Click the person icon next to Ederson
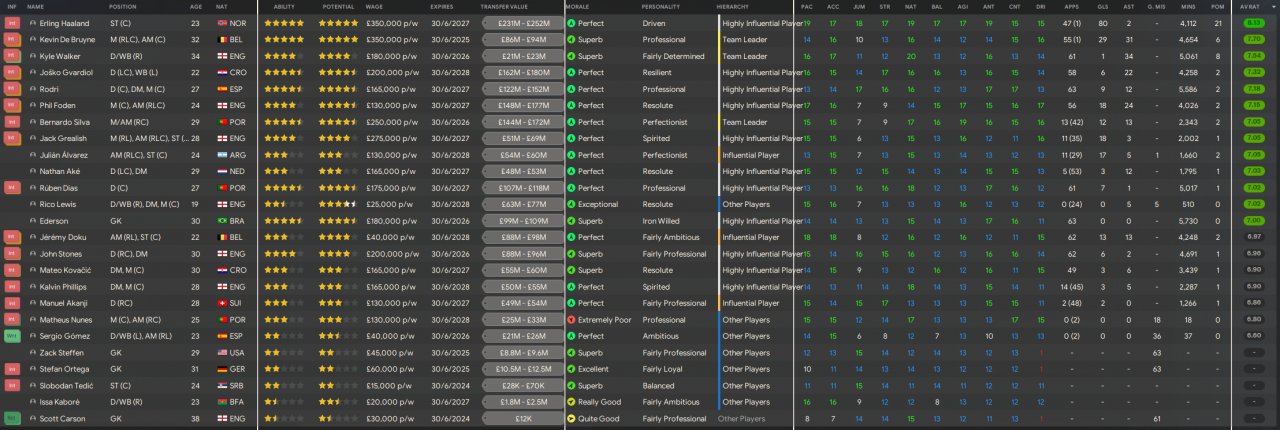The height and width of the screenshot is (430, 1280). 32,221
